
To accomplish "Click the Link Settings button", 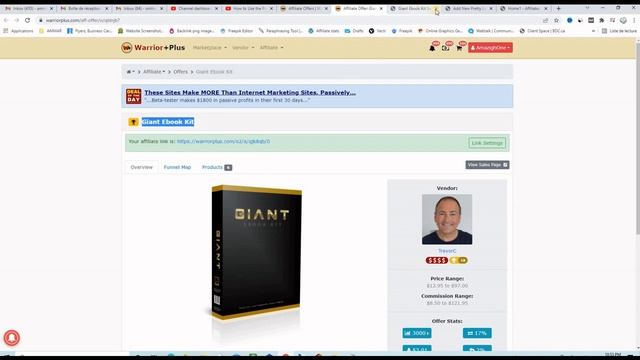I will (487, 143).
